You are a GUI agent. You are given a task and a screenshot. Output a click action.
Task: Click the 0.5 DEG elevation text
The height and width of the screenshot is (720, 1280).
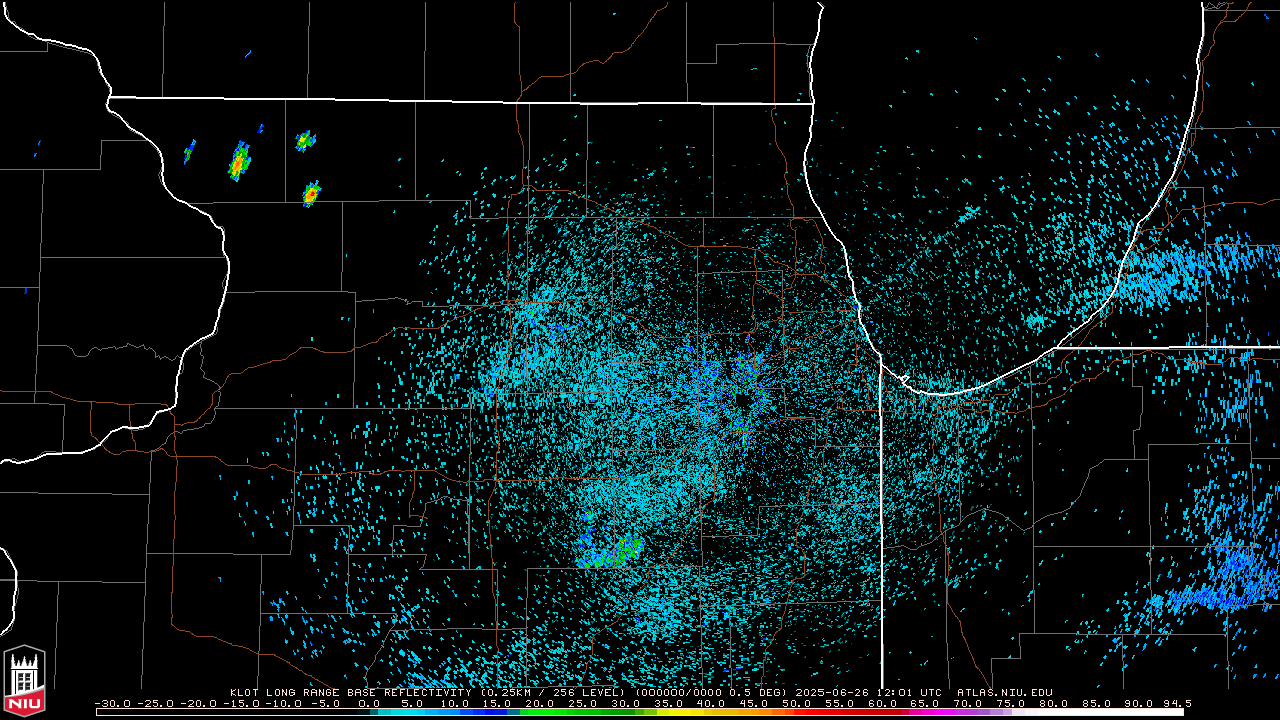coord(757,692)
